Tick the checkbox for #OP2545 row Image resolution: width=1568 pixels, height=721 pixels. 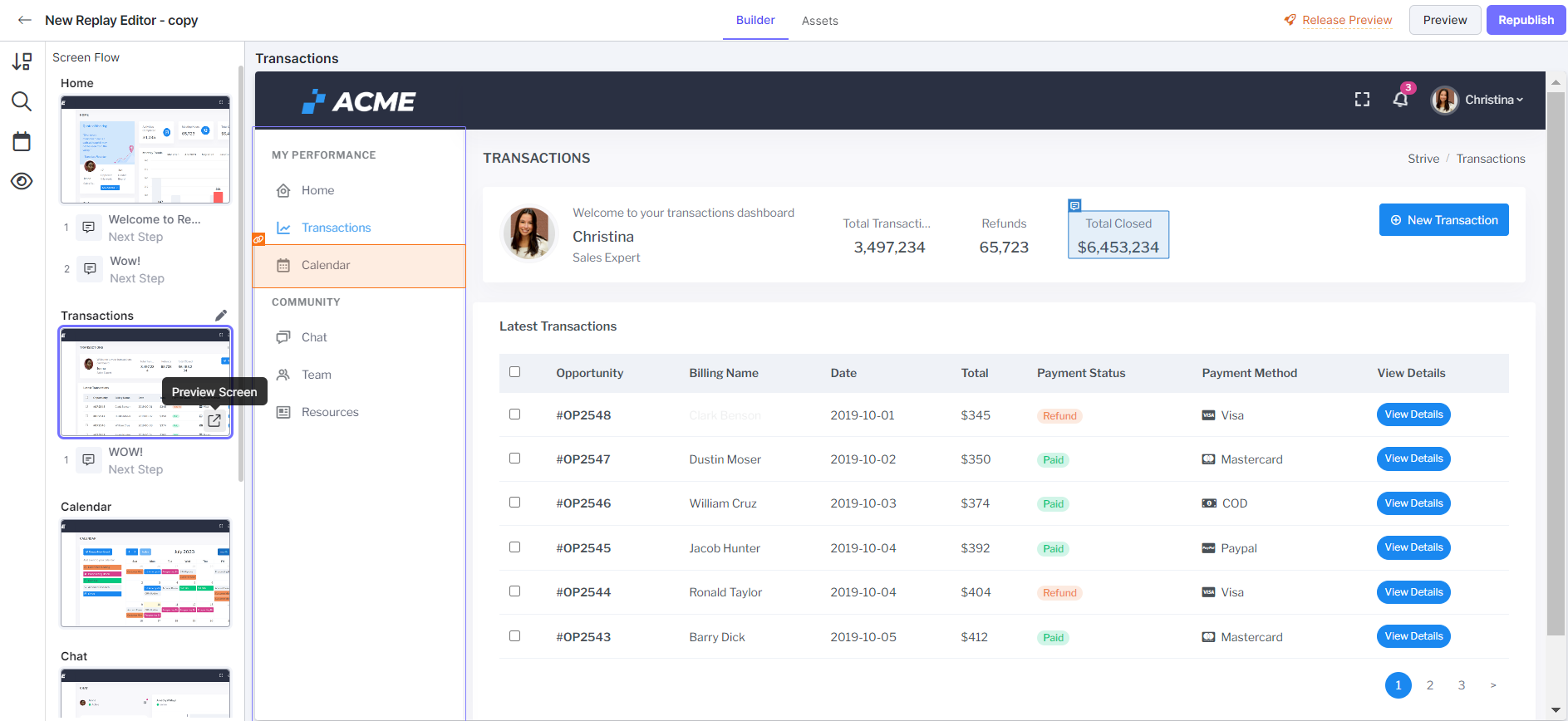[x=515, y=547]
